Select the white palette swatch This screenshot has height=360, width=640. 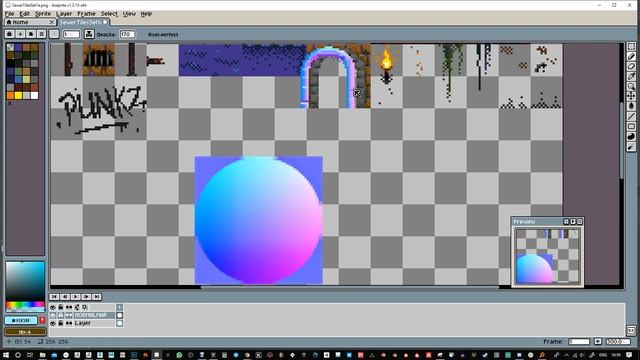34,96
